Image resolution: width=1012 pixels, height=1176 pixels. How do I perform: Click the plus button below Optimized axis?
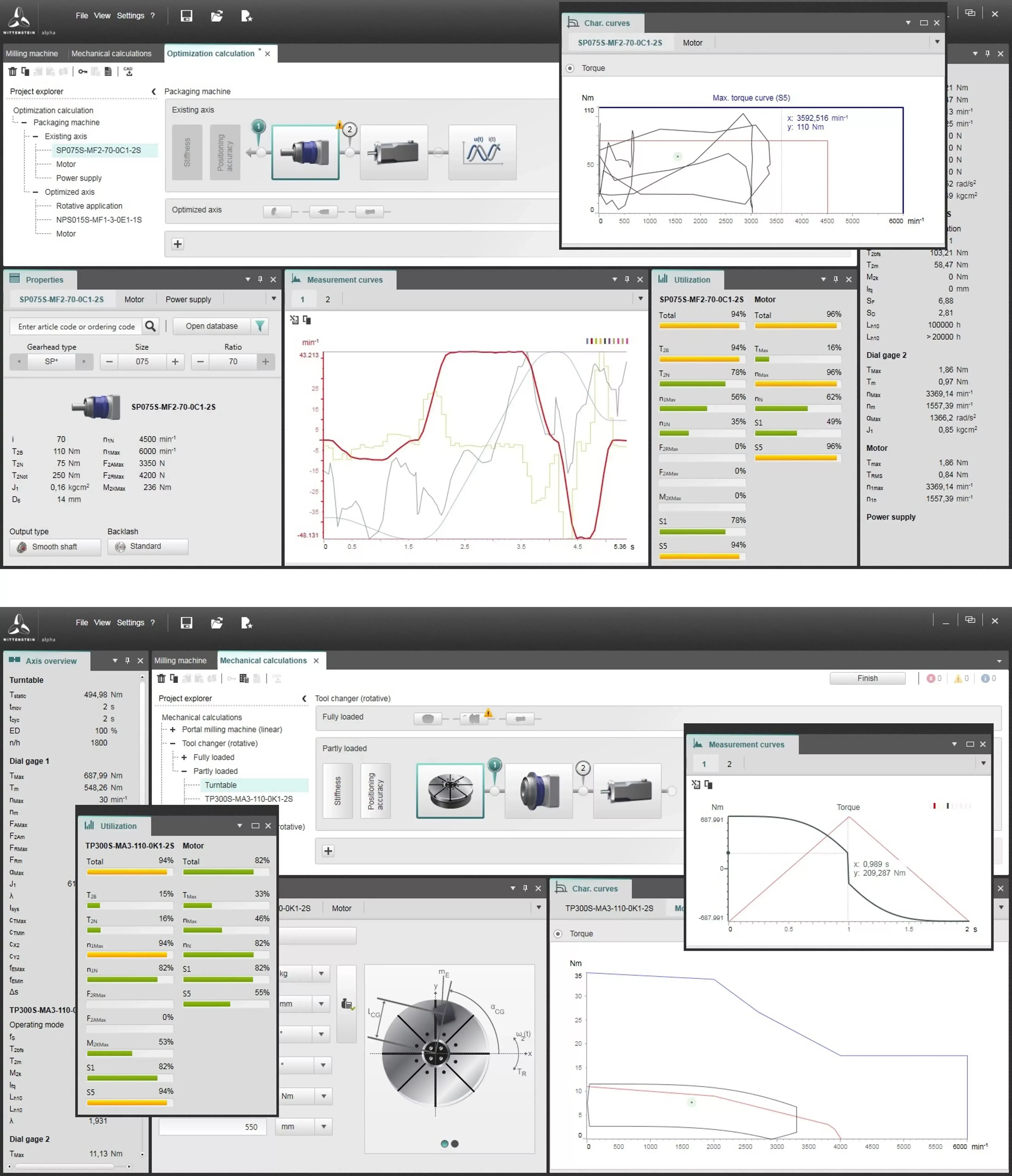click(x=178, y=244)
